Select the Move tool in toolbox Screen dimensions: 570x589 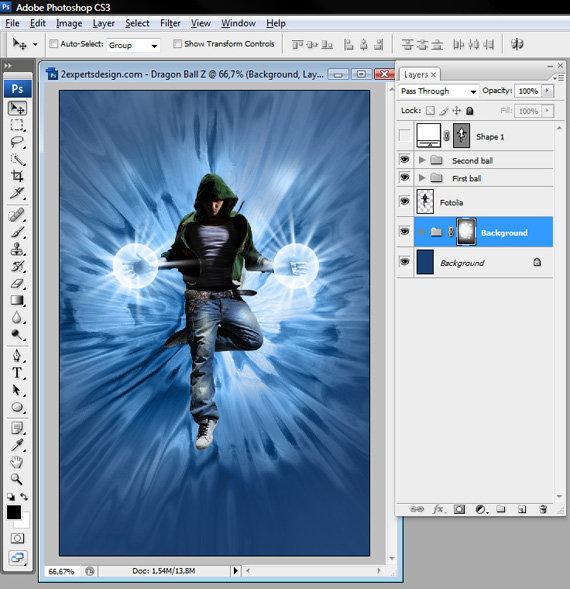click(17, 109)
